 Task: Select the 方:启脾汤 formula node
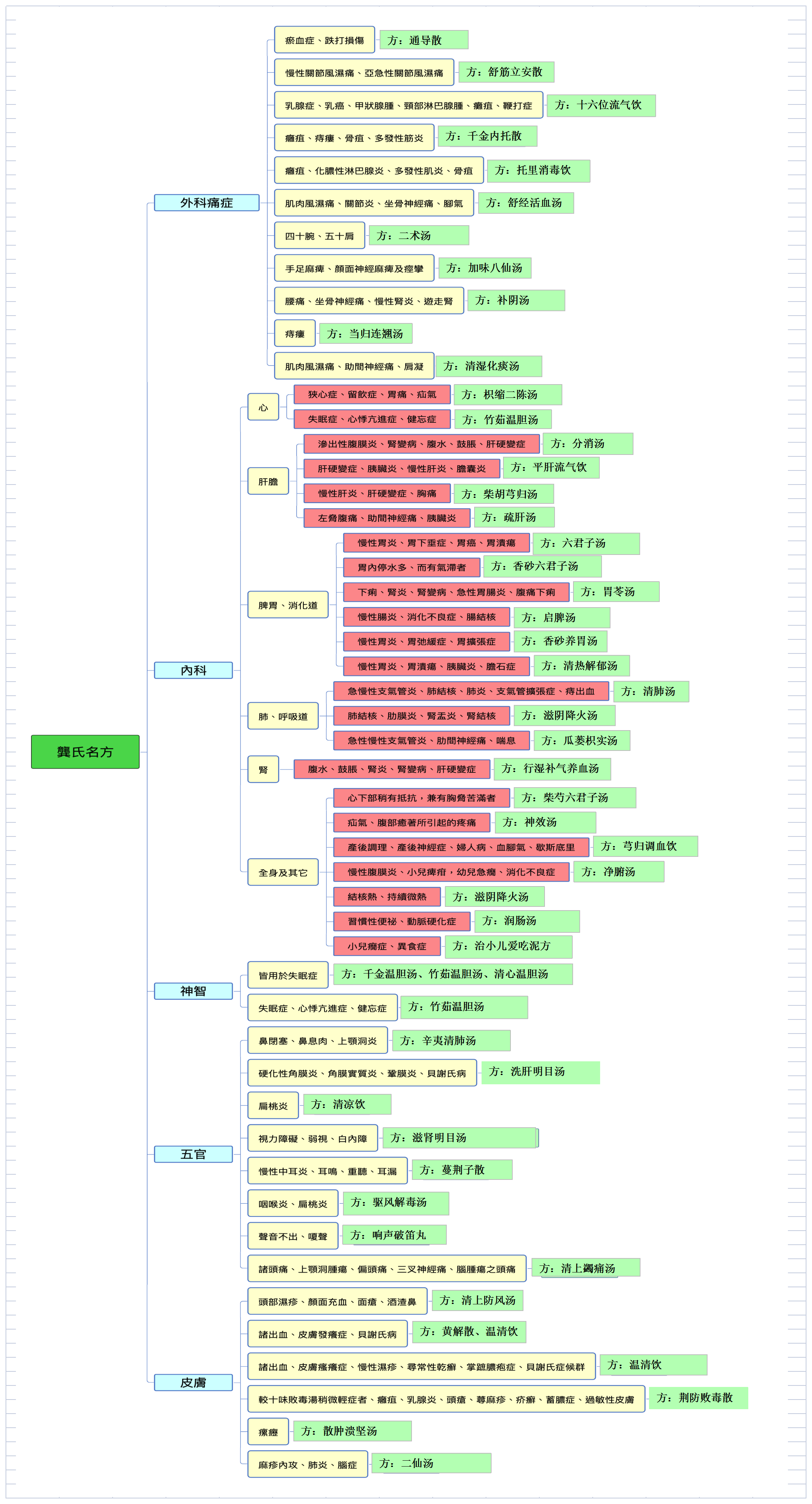pyautogui.click(x=562, y=618)
